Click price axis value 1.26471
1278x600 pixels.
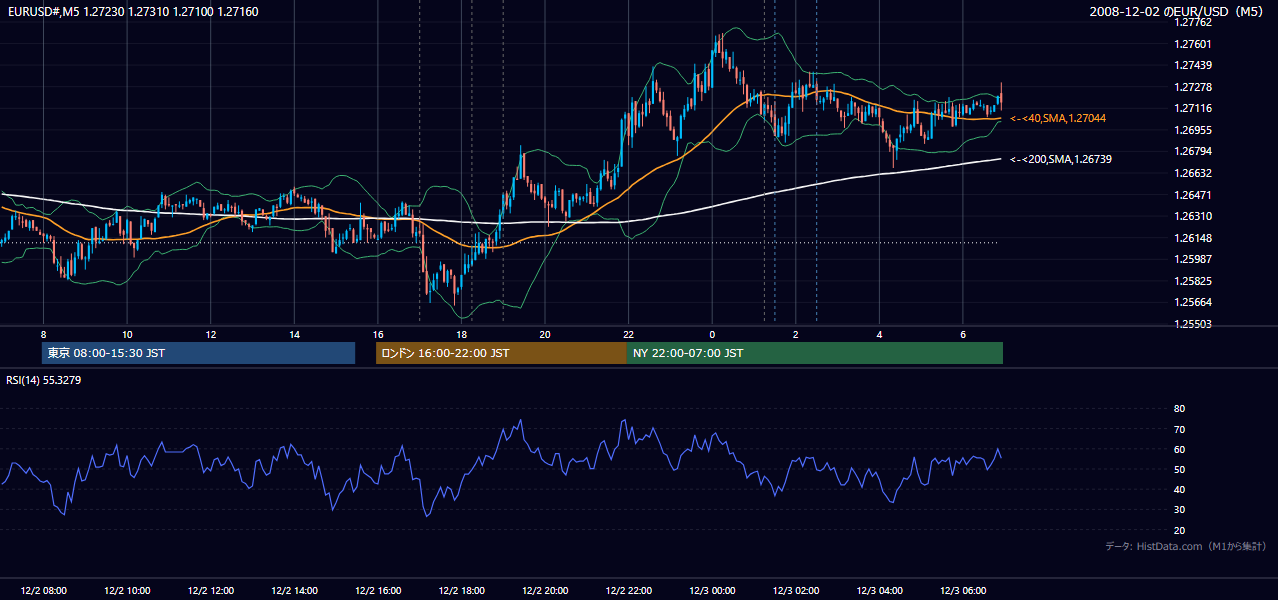tap(1194, 195)
